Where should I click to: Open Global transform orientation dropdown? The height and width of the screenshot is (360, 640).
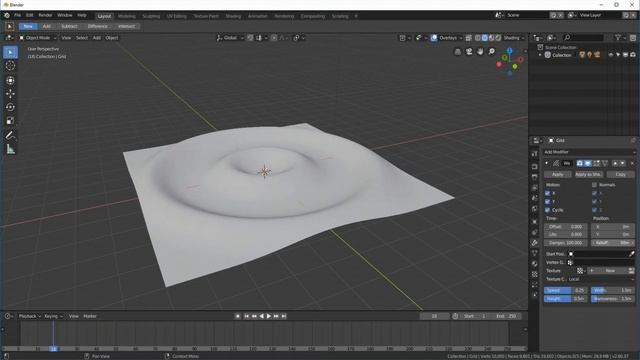[230, 38]
